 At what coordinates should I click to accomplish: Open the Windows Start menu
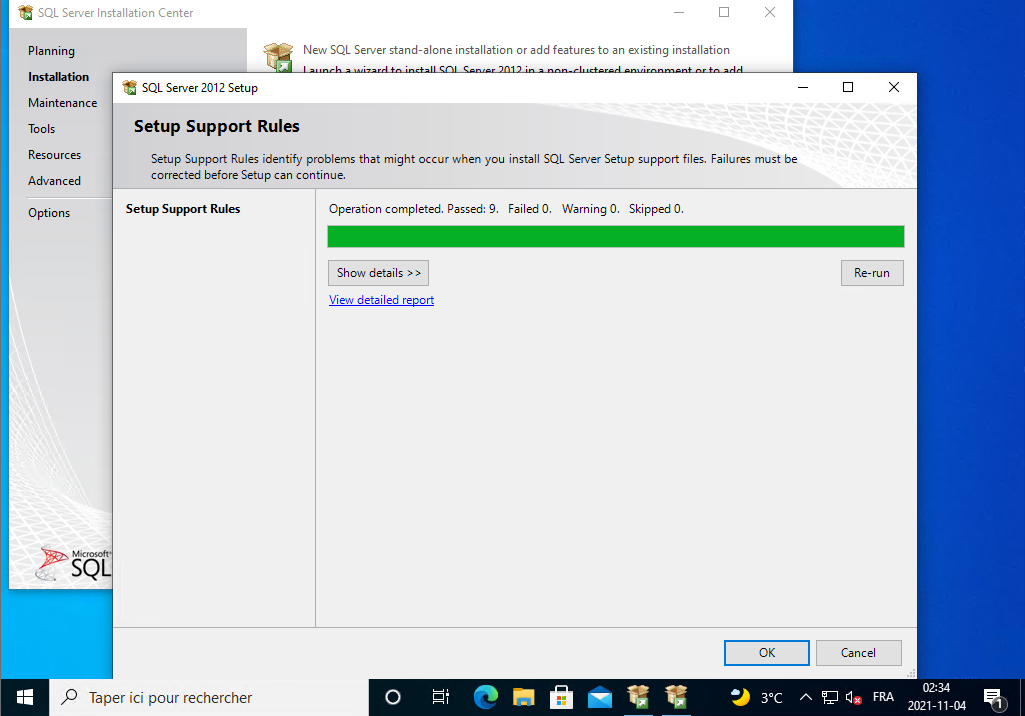pyautogui.click(x=24, y=697)
